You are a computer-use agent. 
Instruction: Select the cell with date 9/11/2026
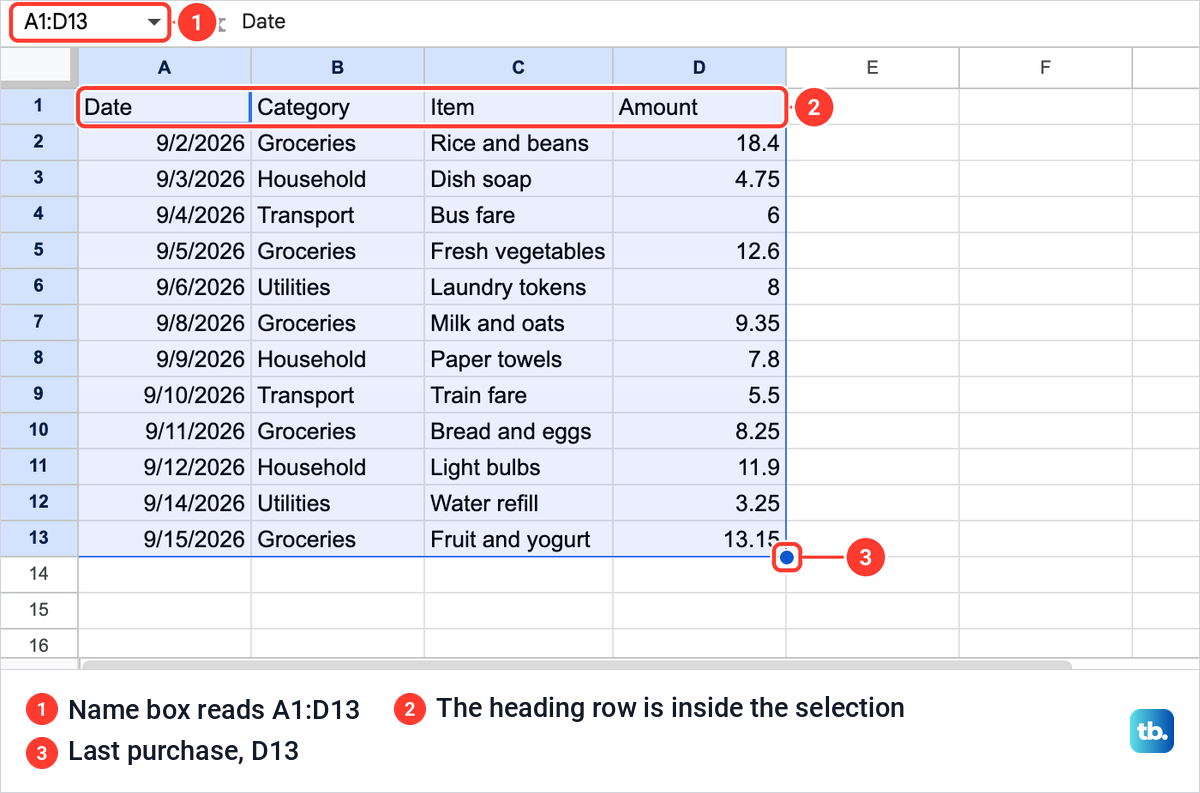click(x=165, y=431)
